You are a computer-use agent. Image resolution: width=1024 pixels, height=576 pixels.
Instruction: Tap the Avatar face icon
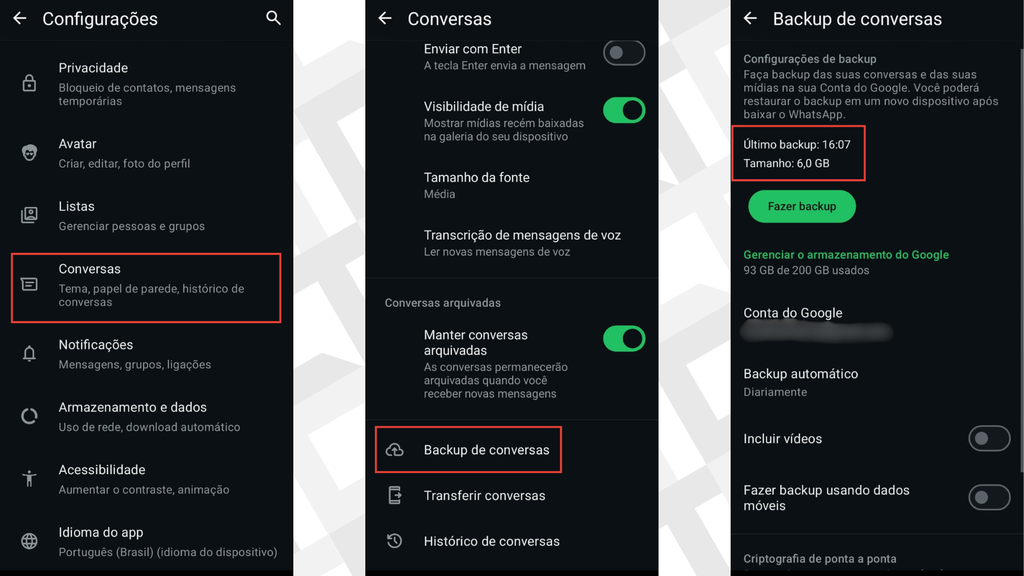pos(29,153)
